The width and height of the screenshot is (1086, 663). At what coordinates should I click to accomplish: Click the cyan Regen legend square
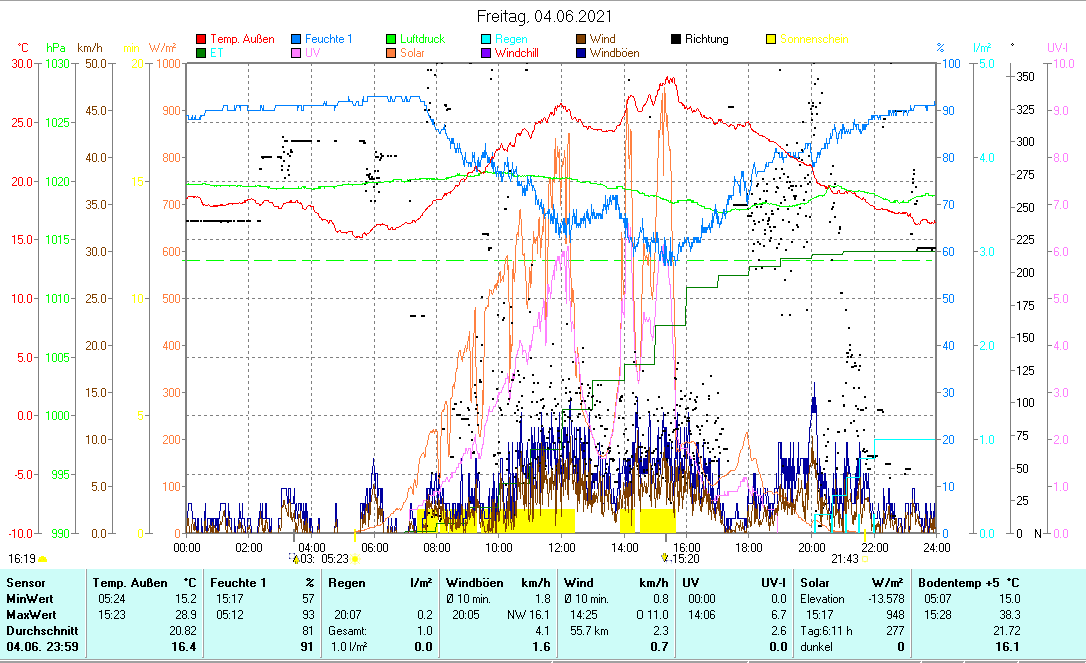click(x=486, y=40)
